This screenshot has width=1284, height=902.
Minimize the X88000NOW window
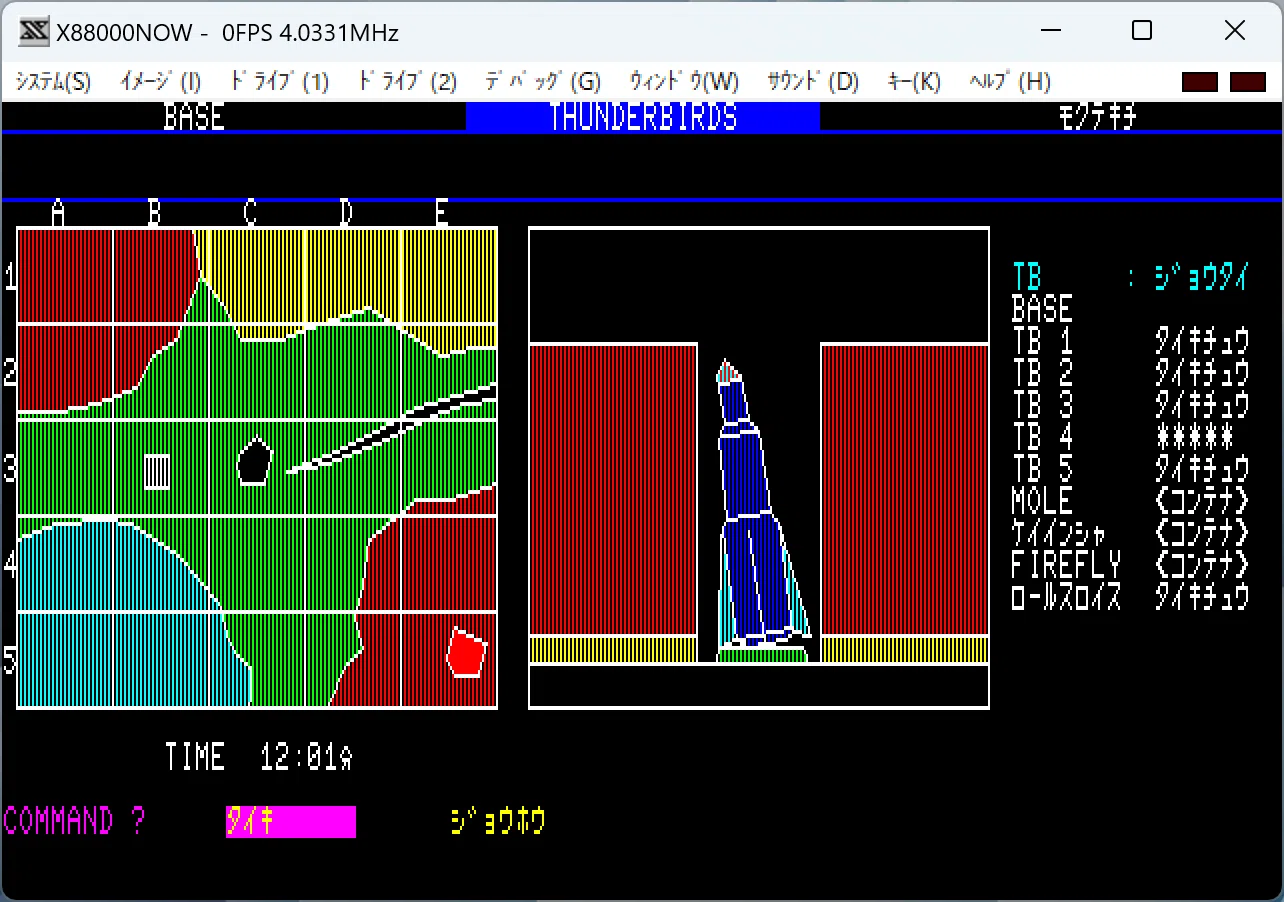[x=1049, y=31]
